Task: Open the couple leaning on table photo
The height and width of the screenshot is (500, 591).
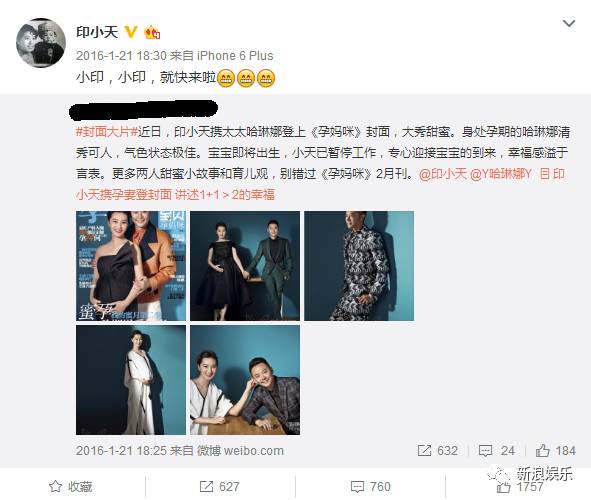Action: 245,380
